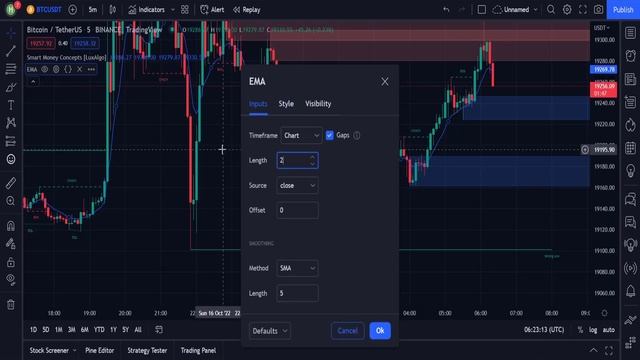This screenshot has height=360, width=640.
Task: Undo the last action
Action: tap(446, 10)
